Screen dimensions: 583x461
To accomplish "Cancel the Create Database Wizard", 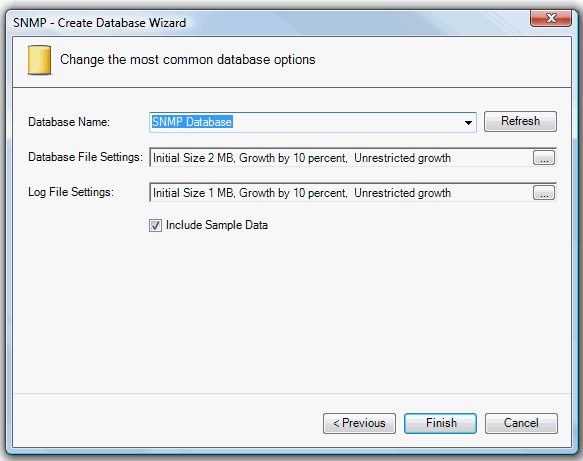I will tap(521, 423).
